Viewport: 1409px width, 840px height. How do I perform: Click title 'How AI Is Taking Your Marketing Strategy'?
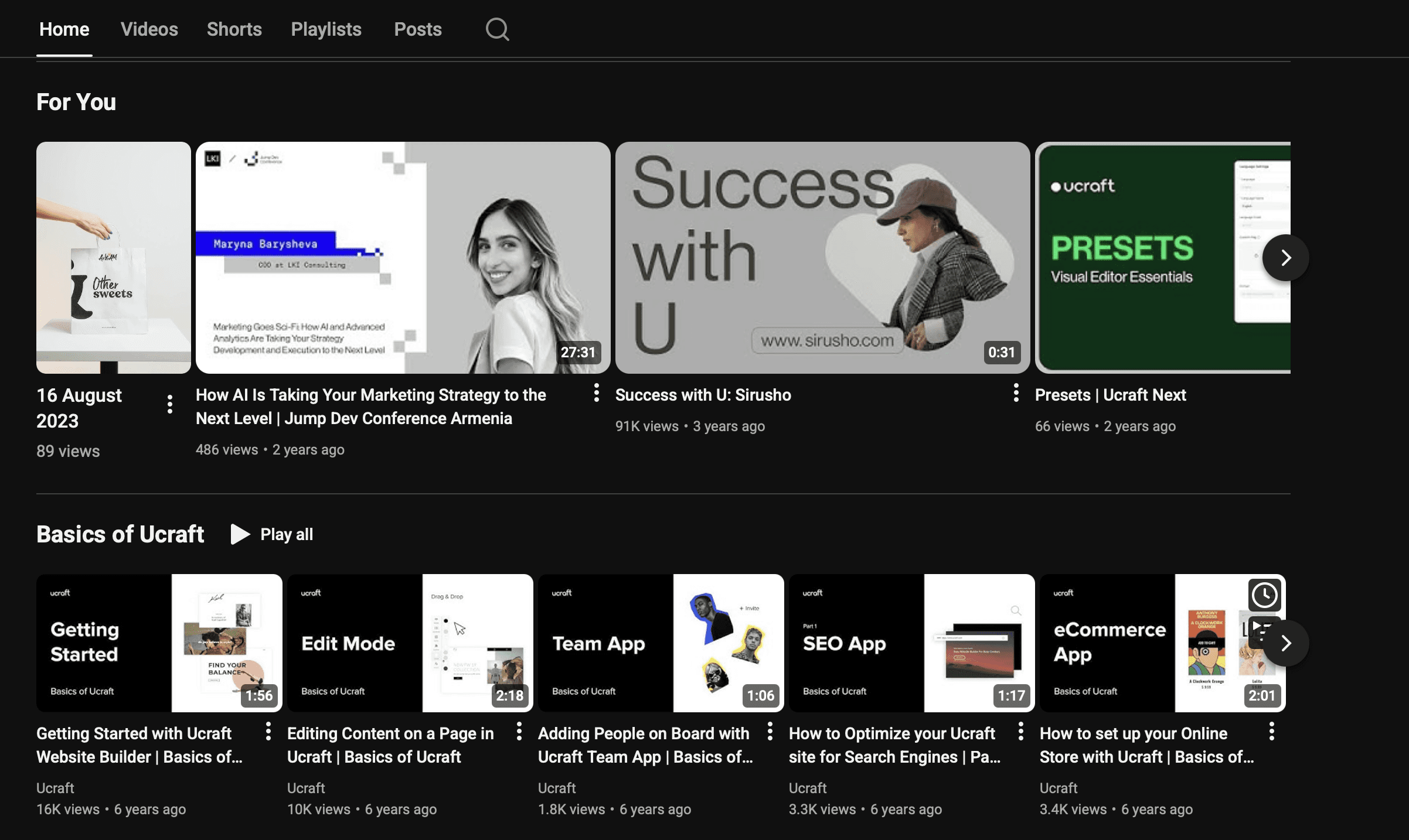click(x=371, y=407)
